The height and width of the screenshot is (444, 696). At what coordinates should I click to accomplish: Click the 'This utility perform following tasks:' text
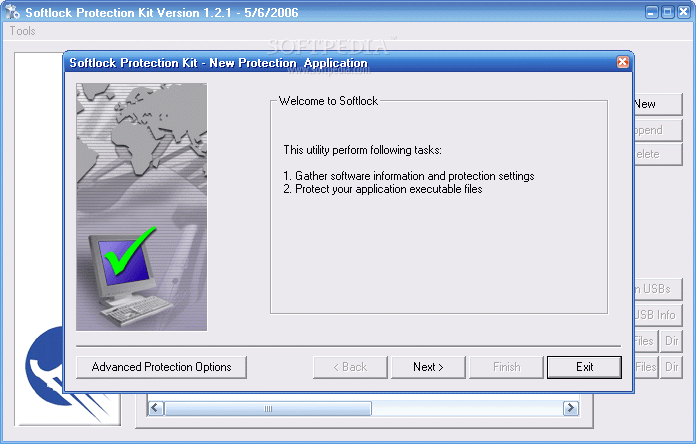coord(363,150)
